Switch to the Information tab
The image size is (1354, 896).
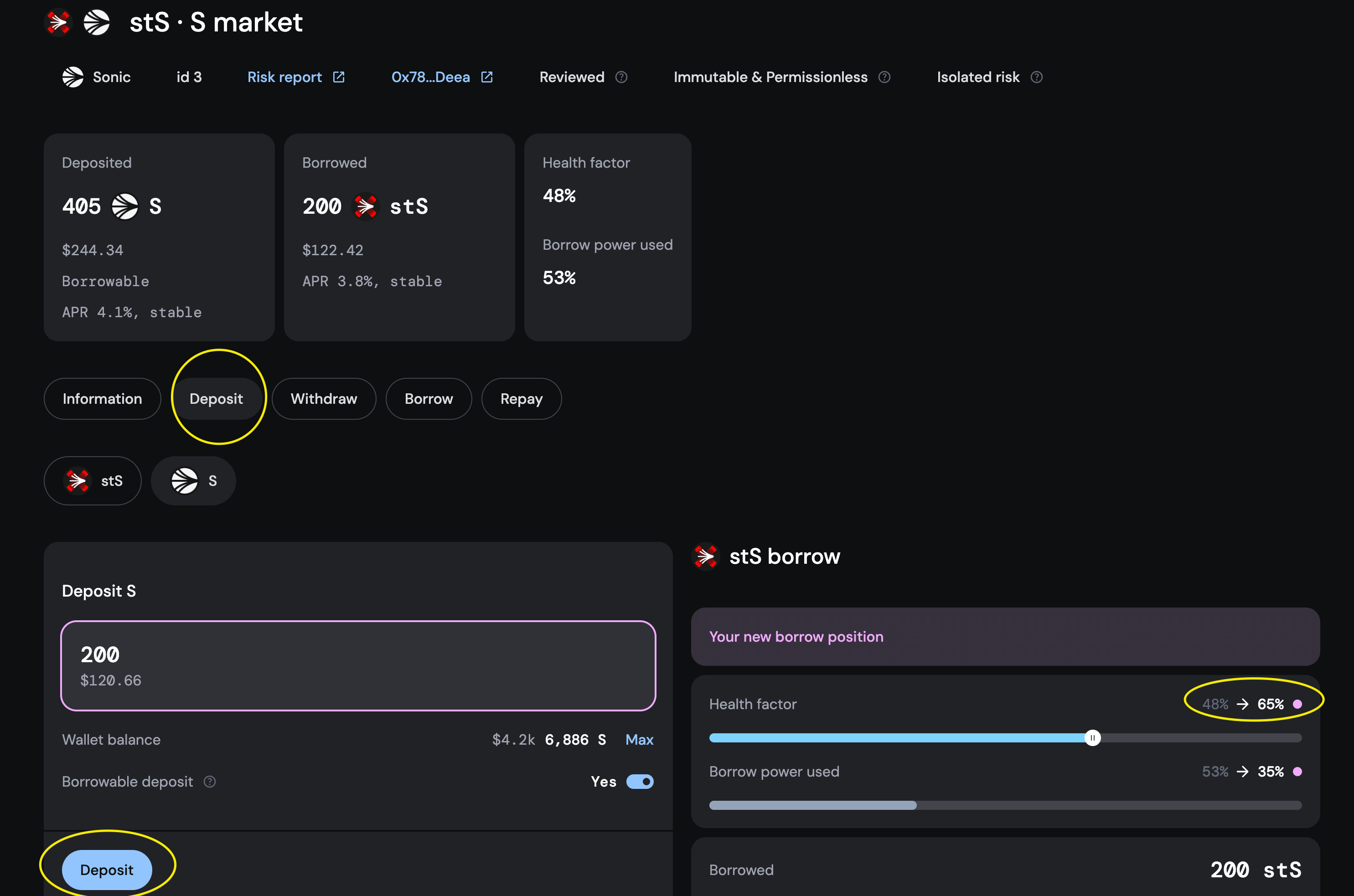pyautogui.click(x=102, y=399)
